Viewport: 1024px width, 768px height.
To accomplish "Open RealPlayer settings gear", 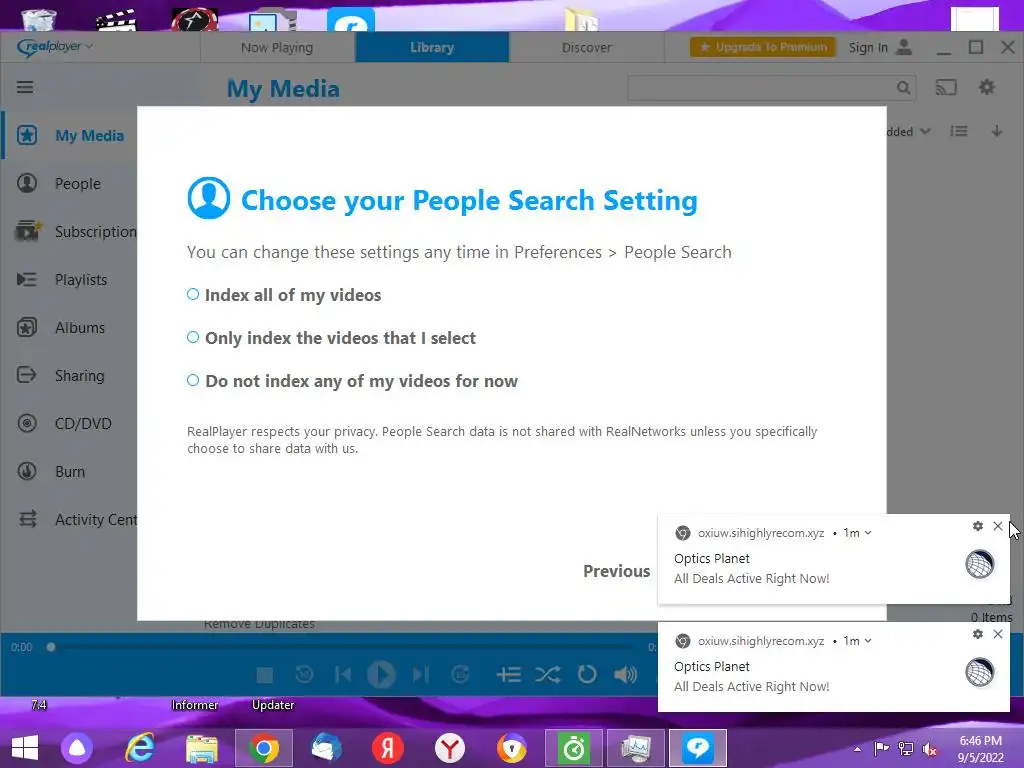I will coord(987,87).
